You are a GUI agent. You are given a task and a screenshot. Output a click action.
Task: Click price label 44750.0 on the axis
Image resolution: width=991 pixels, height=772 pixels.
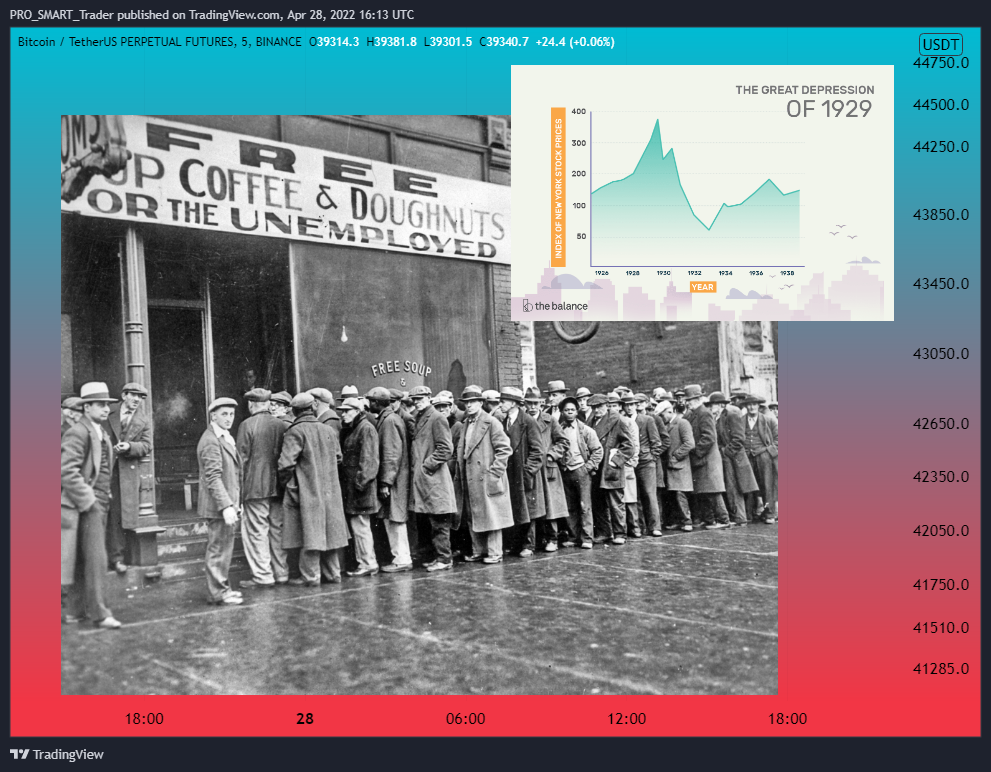pos(940,63)
